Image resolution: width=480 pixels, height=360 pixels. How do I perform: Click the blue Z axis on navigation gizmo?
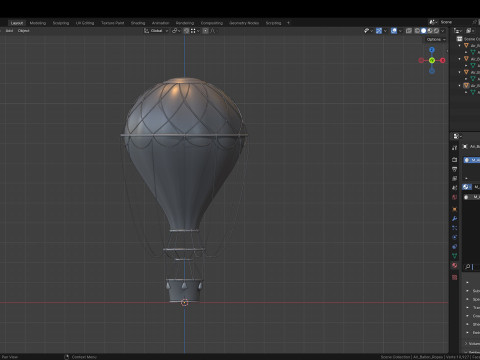[432, 50]
